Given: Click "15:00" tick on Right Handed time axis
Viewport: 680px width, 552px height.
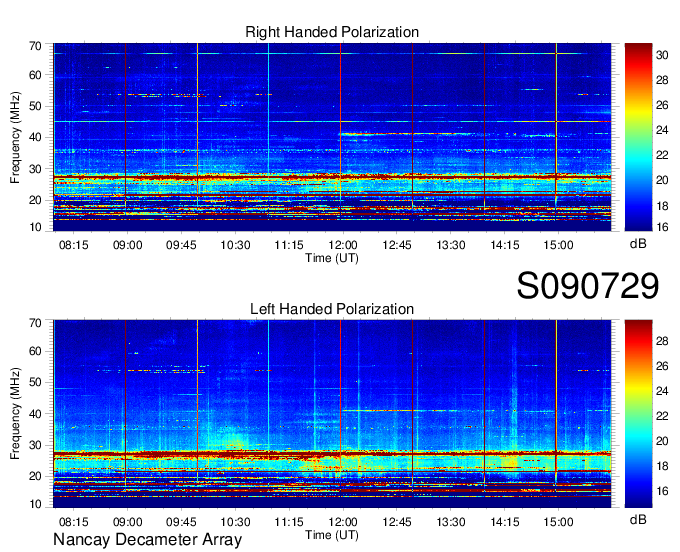Looking at the screenshot, I should click(x=558, y=245).
